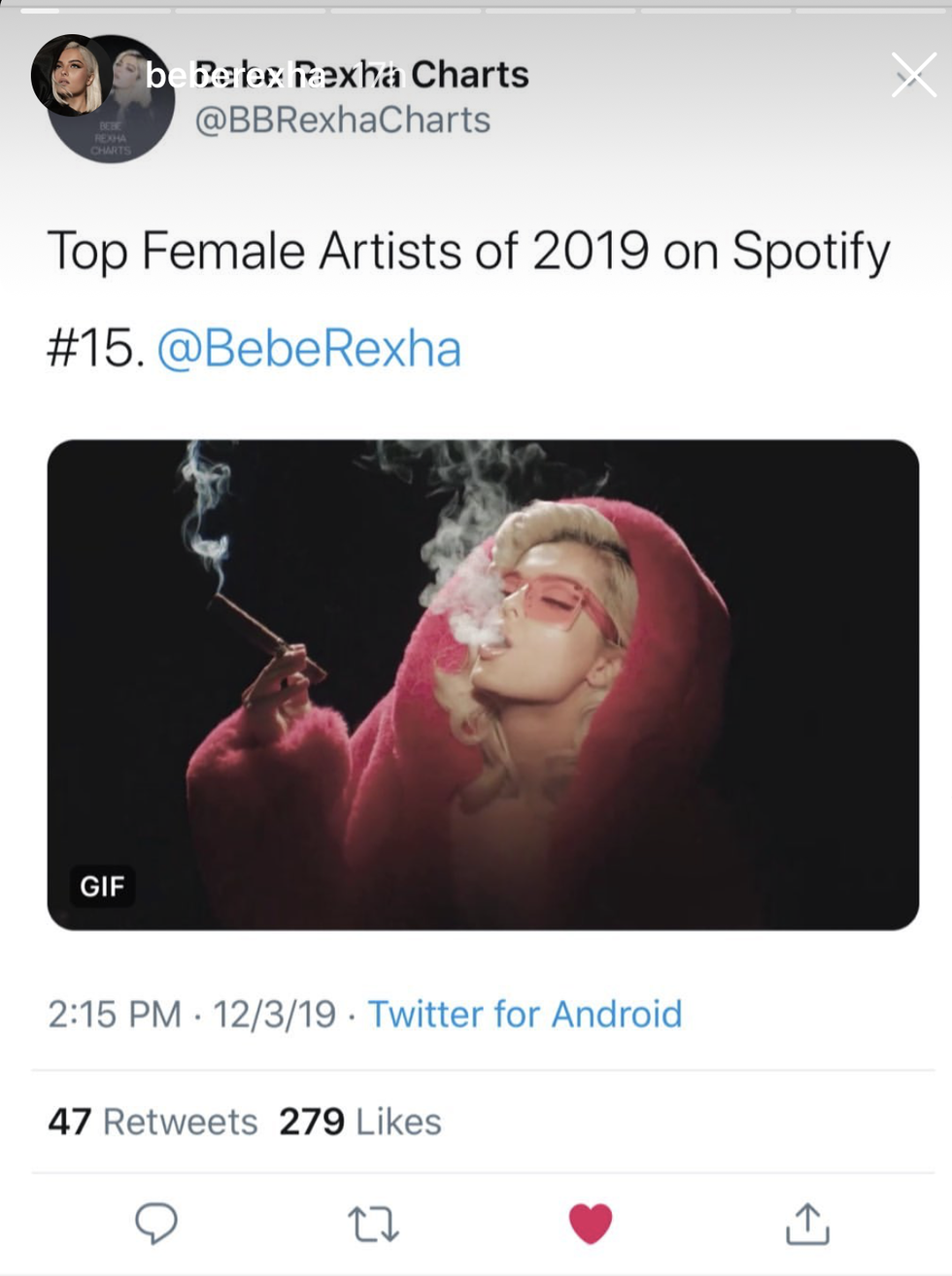
Task: View the 47 Retweets list
Action: click(153, 1121)
